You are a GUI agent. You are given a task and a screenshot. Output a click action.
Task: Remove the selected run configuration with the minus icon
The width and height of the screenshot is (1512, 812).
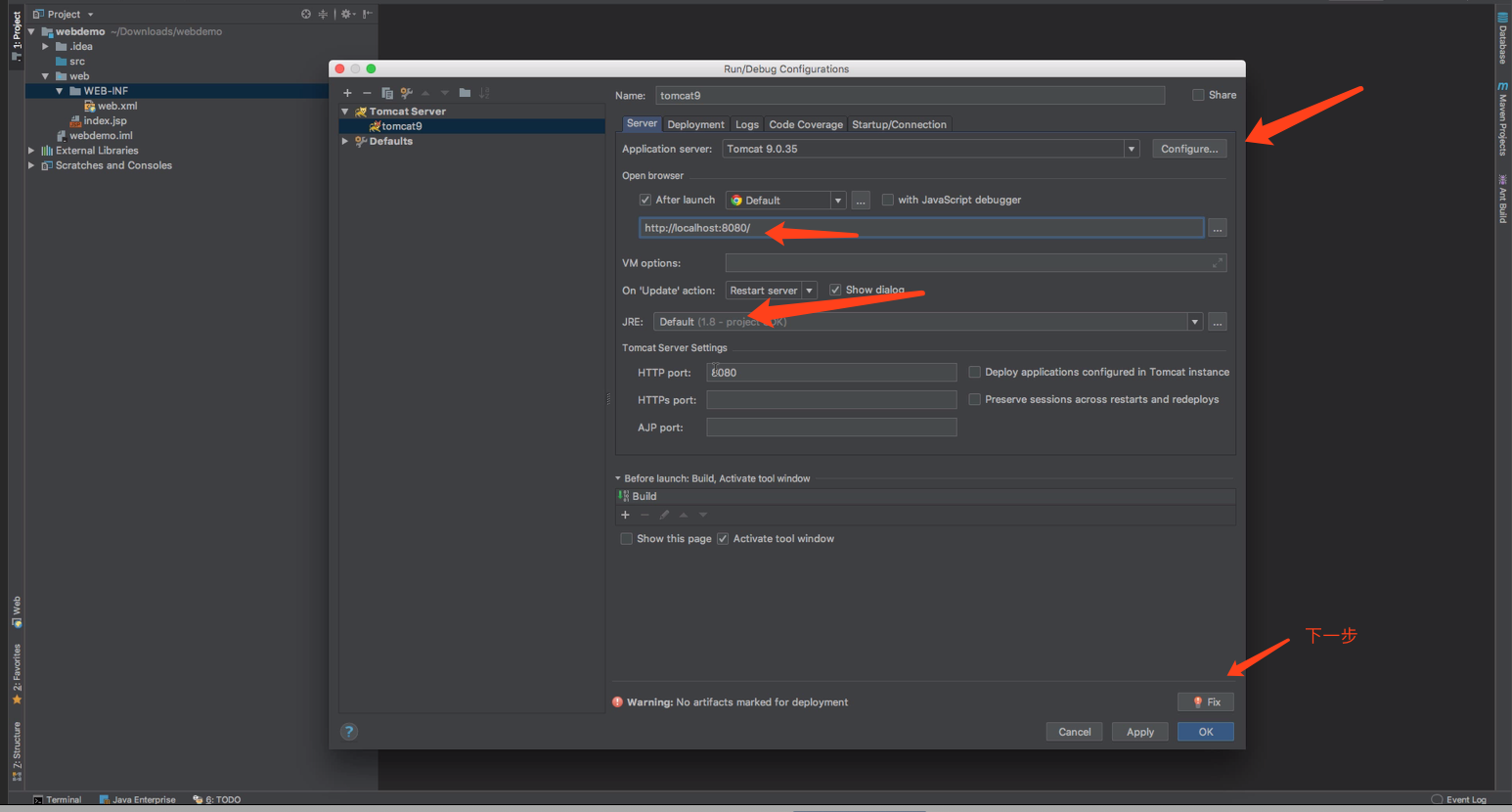pyautogui.click(x=367, y=93)
